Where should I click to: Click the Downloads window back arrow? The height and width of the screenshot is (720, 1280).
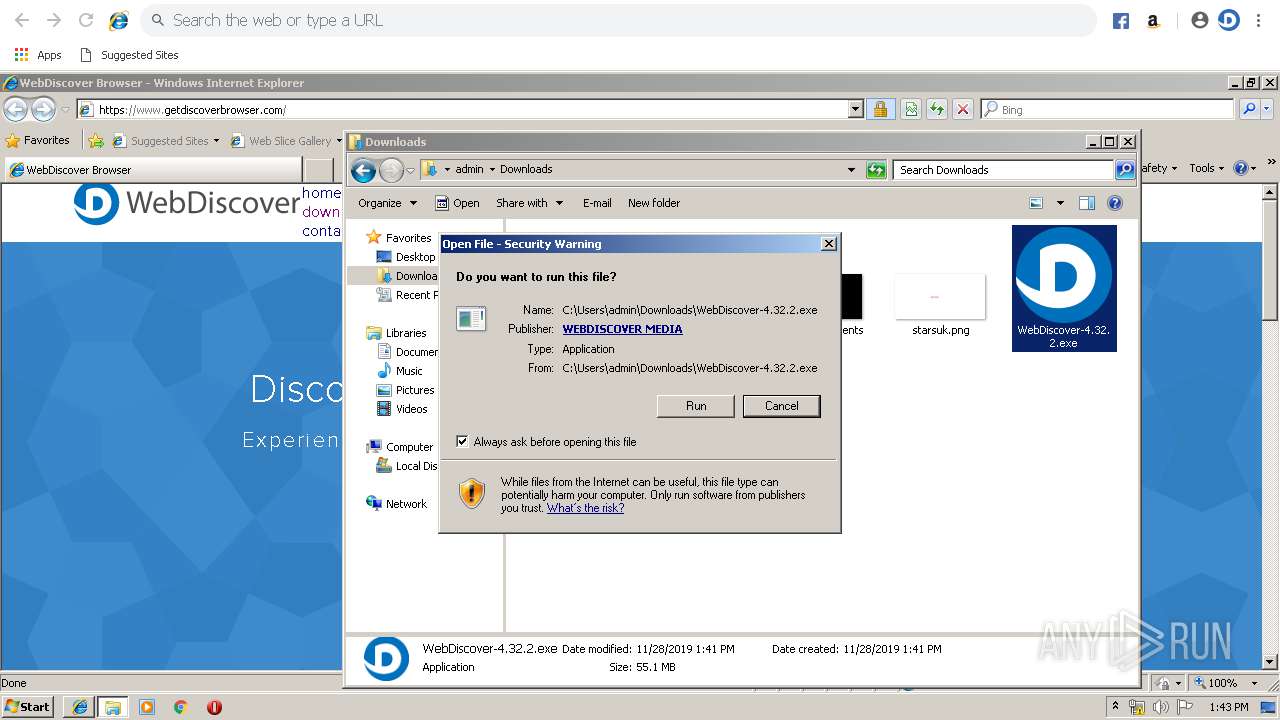364,170
